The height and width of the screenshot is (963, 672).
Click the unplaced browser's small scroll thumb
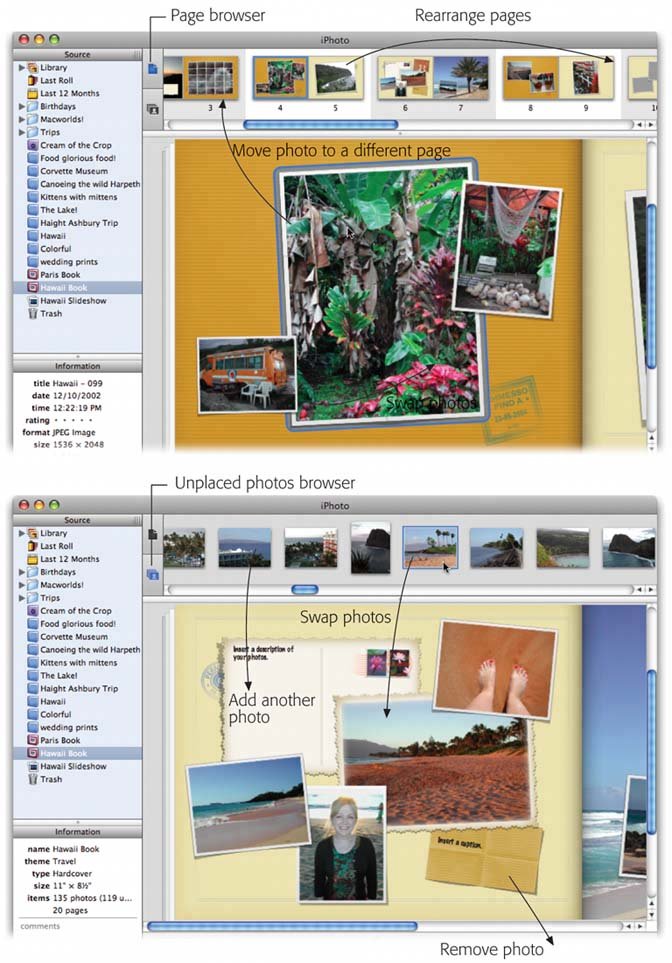tap(305, 590)
